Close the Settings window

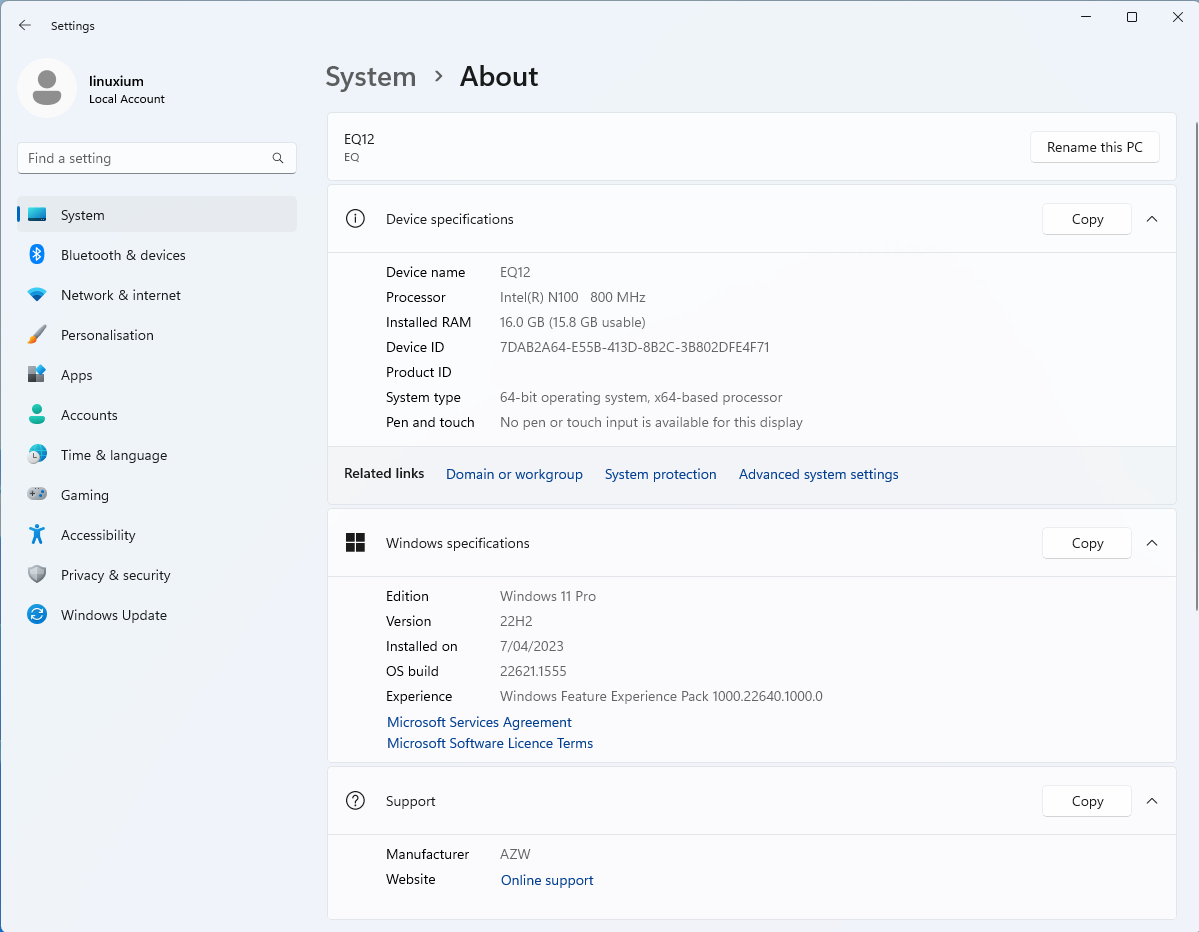point(1178,17)
